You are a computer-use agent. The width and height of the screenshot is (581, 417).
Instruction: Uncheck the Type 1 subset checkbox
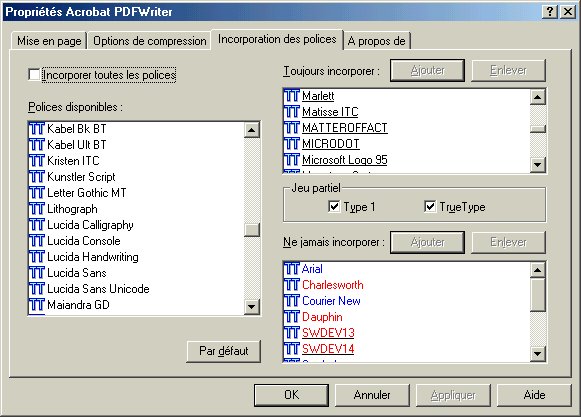coord(334,206)
